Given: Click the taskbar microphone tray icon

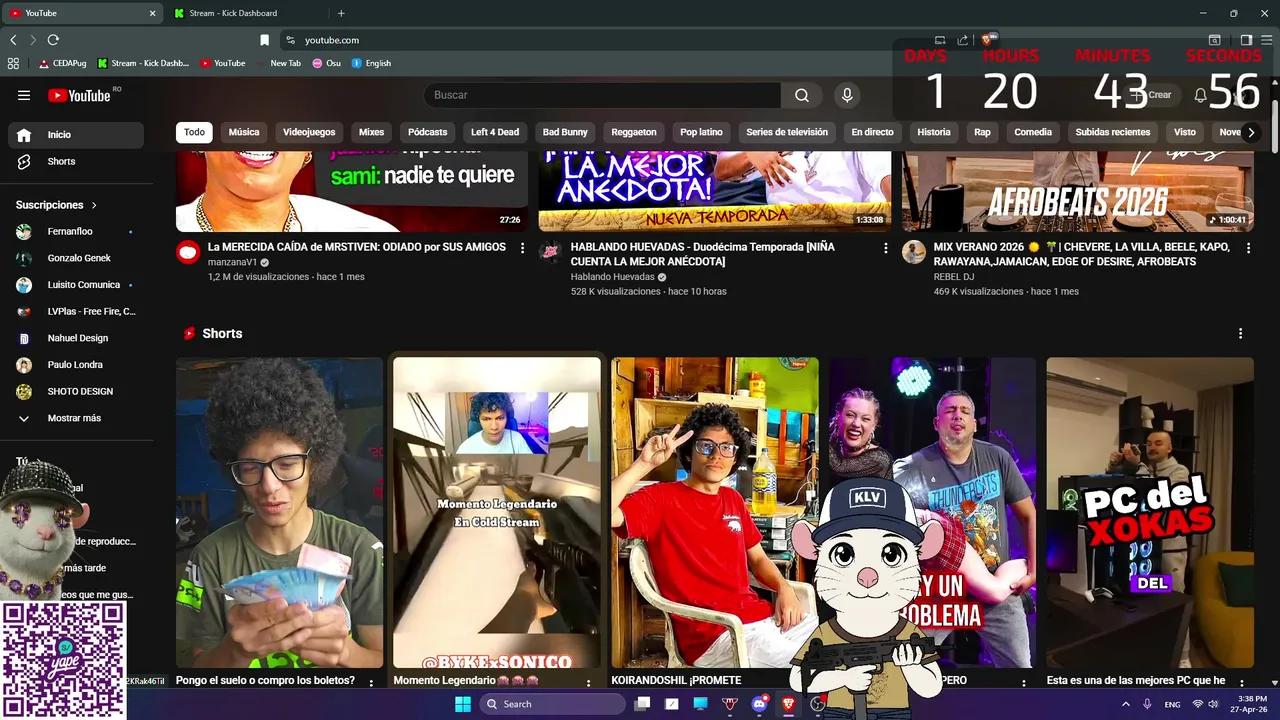Looking at the screenshot, I should pyautogui.click(x=1147, y=704).
